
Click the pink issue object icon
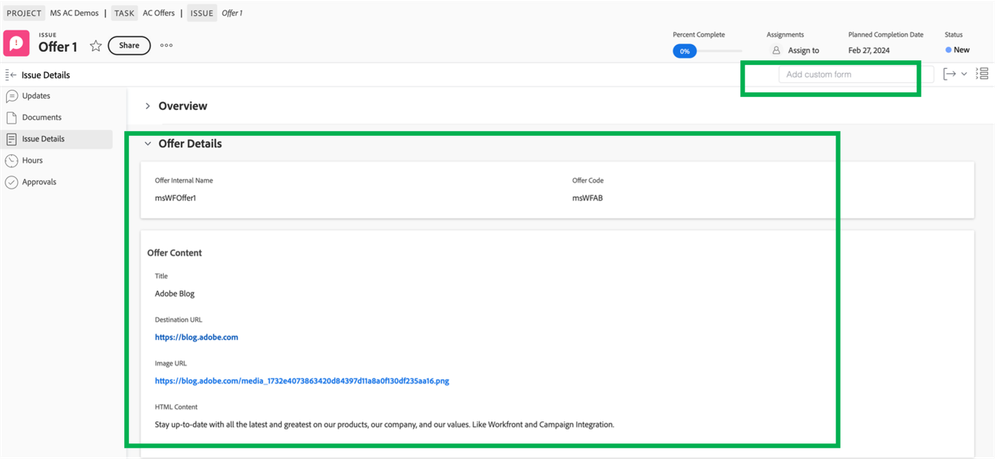[x=17, y=45]
